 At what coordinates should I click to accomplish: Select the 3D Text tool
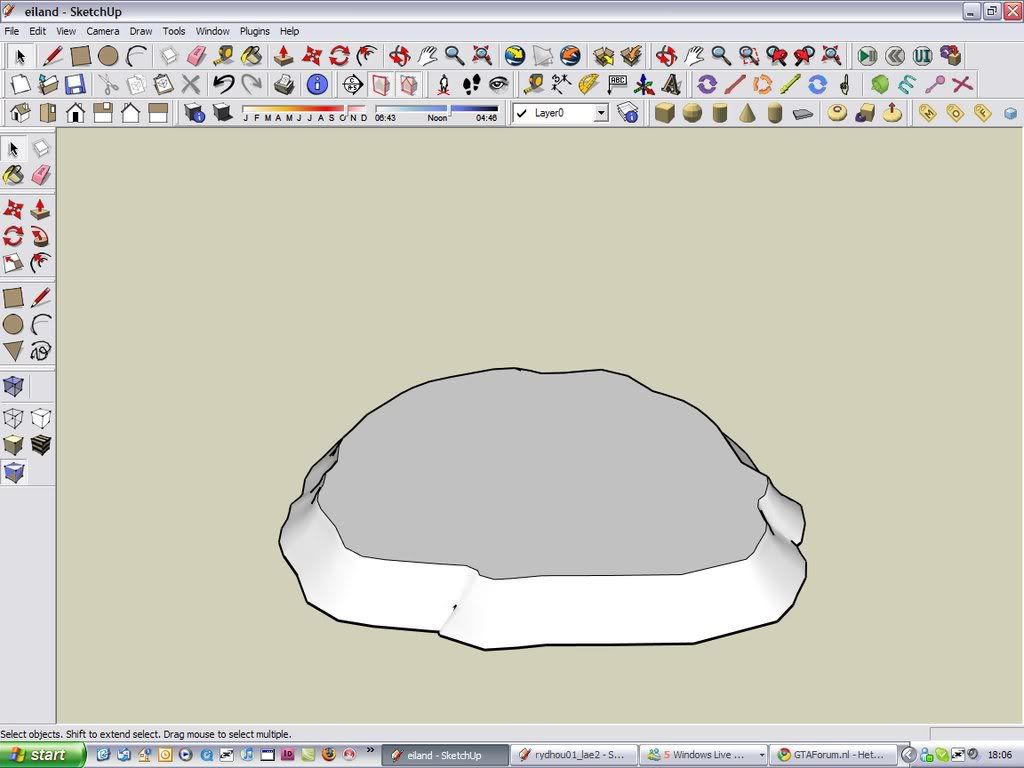671,84
